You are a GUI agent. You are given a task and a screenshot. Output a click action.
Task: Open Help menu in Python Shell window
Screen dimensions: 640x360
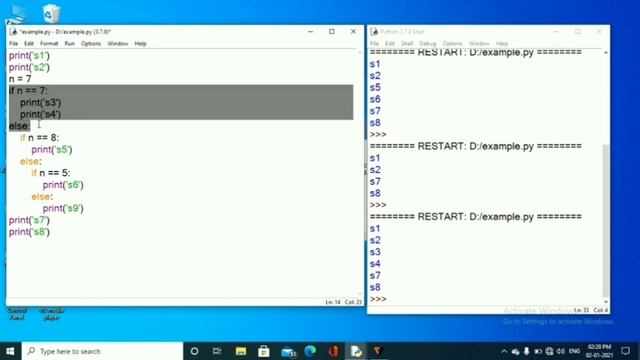click(502, 43)
